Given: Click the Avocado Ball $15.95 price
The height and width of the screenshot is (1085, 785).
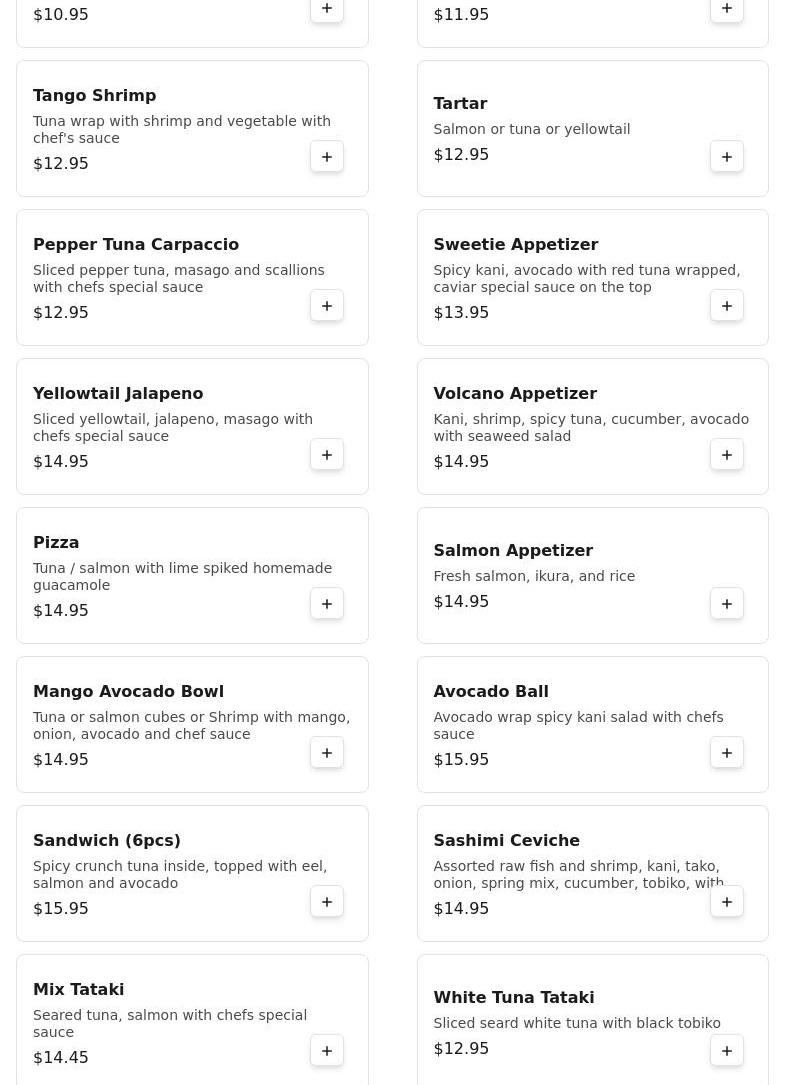Looking at the screenshot, I should pos(461,759).
